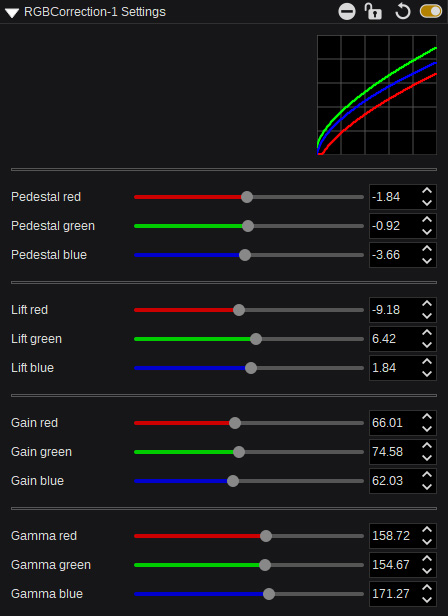Toggle the unlock padlock icon
This screenshot has height=616, width=448.
[x=373, y=11]
